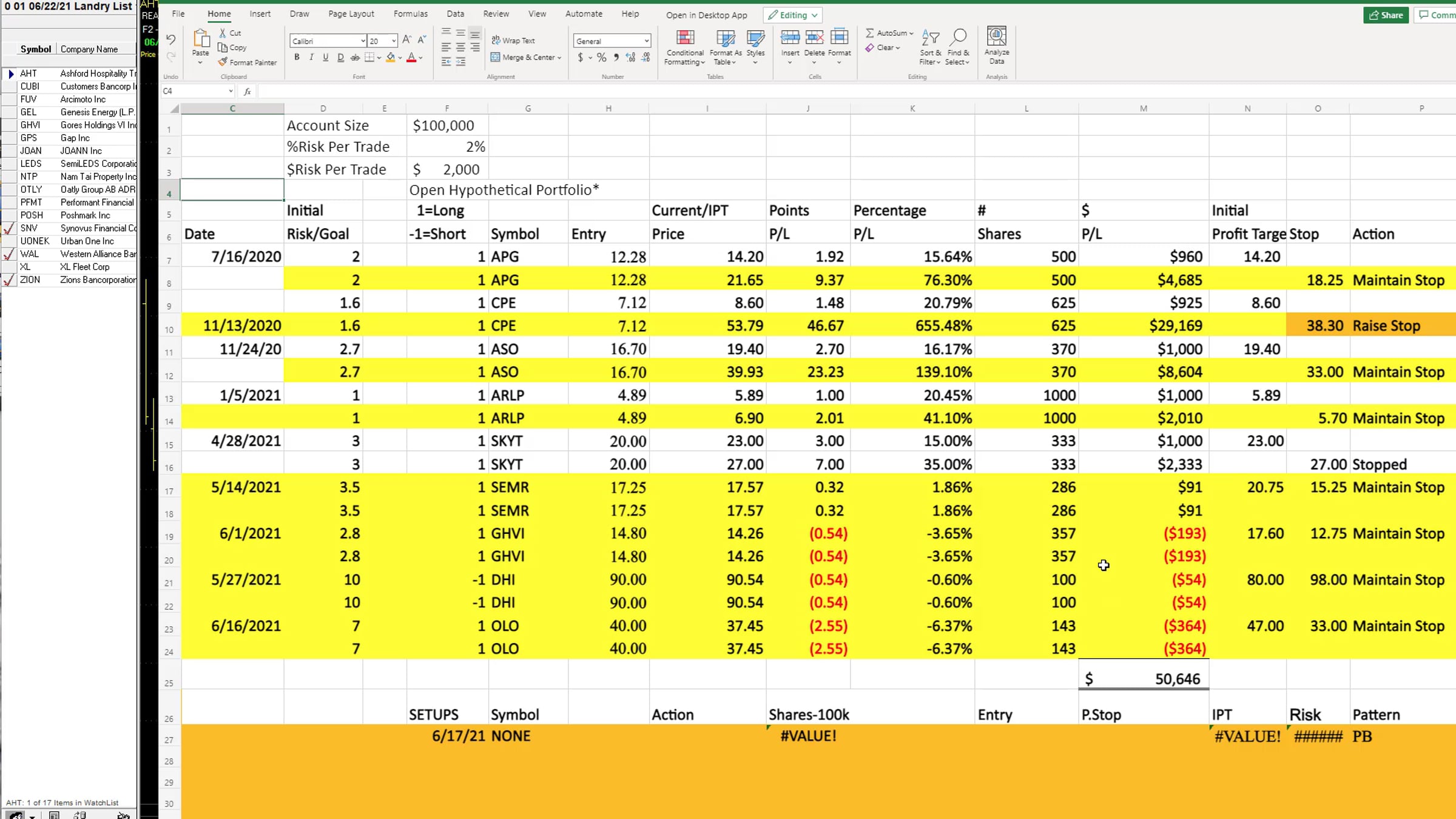Click the Wrap Text button

pyautogui.click(x=513, y=40)
